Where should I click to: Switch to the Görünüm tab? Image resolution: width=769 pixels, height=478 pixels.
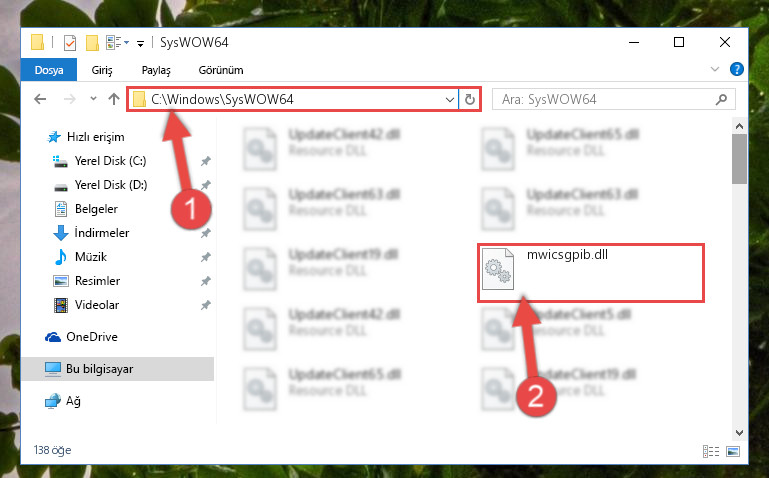[221, 70]
